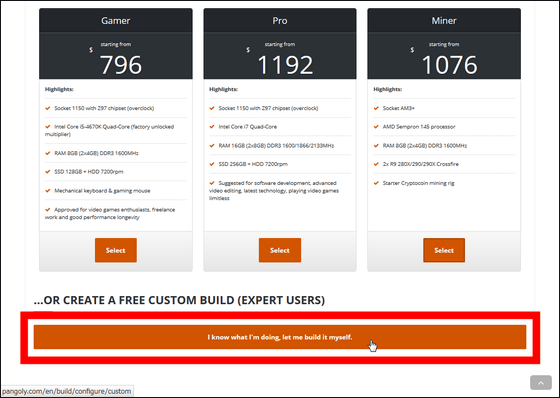Click checkmark beside SSD 128GB + HDD 7200rpm
560x398 pixels.
point(48,171)
